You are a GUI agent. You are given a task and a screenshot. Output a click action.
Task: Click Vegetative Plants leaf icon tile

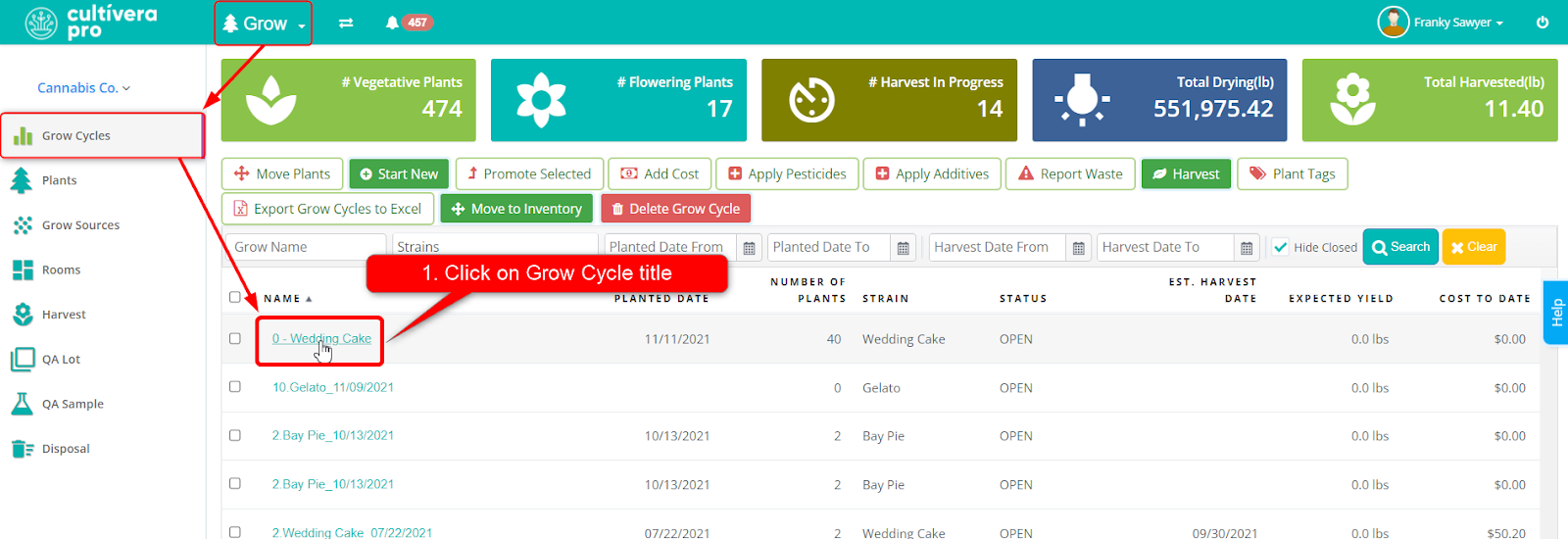coord(270,100)
